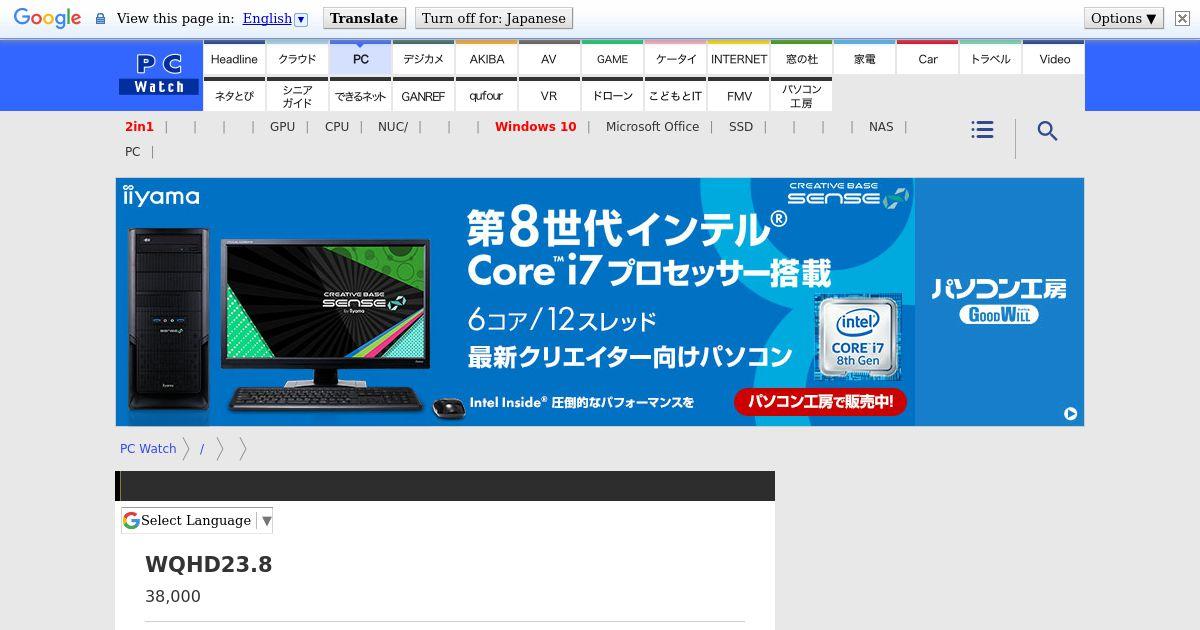Click the Microsoft Office topic link
1200x630 pixels.
pos(652,126)
